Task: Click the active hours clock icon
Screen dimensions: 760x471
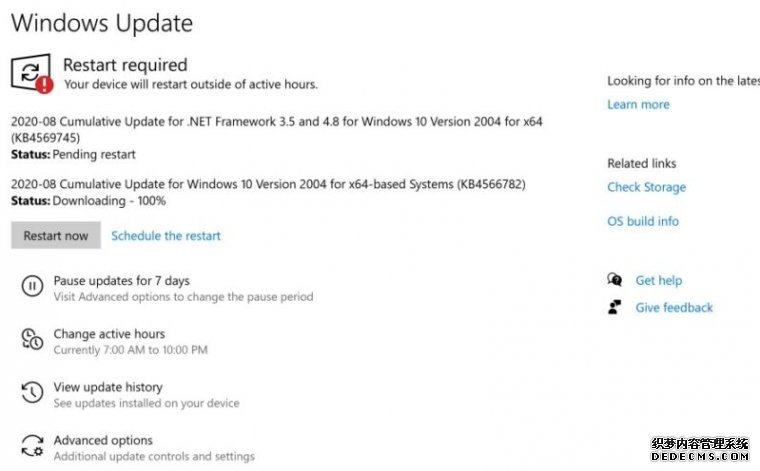Action: point(32,339)
